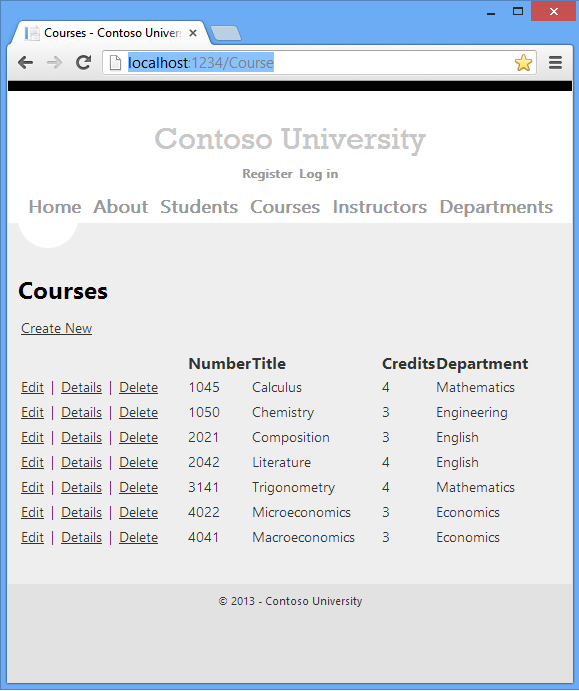The image size is (579, 691).
Task: Click the page icon in the address bar
Action: pyautogui.click(x=115, y=63)
